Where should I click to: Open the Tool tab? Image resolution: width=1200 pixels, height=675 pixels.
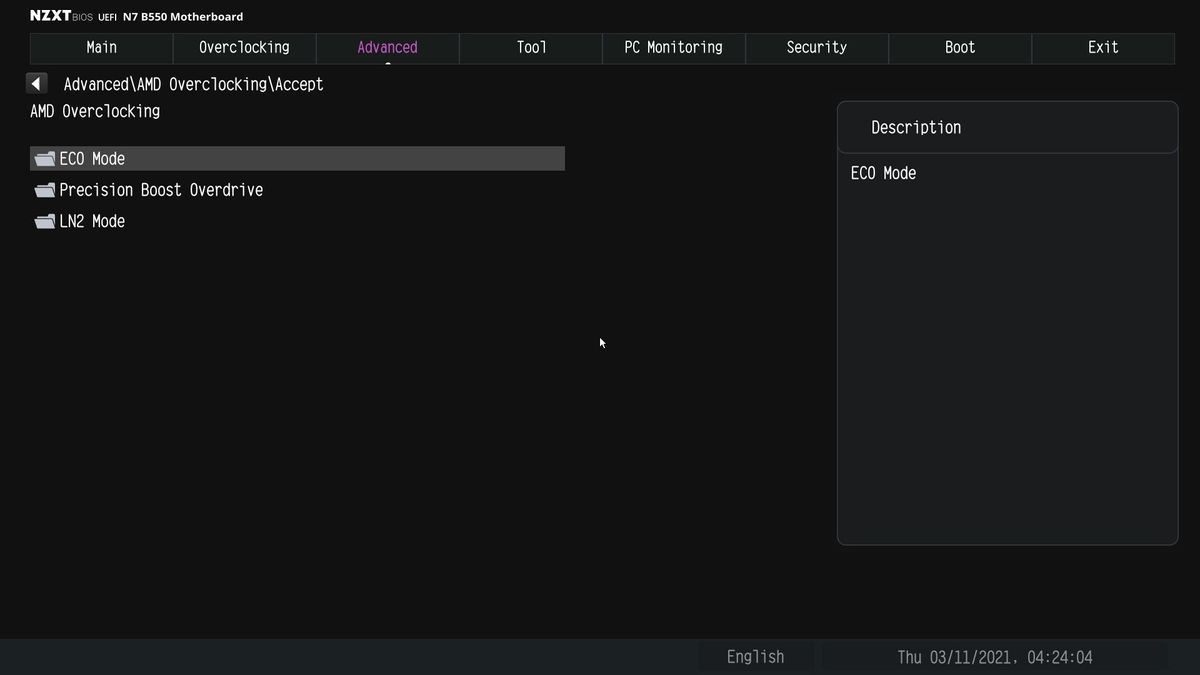pos(531,47)
